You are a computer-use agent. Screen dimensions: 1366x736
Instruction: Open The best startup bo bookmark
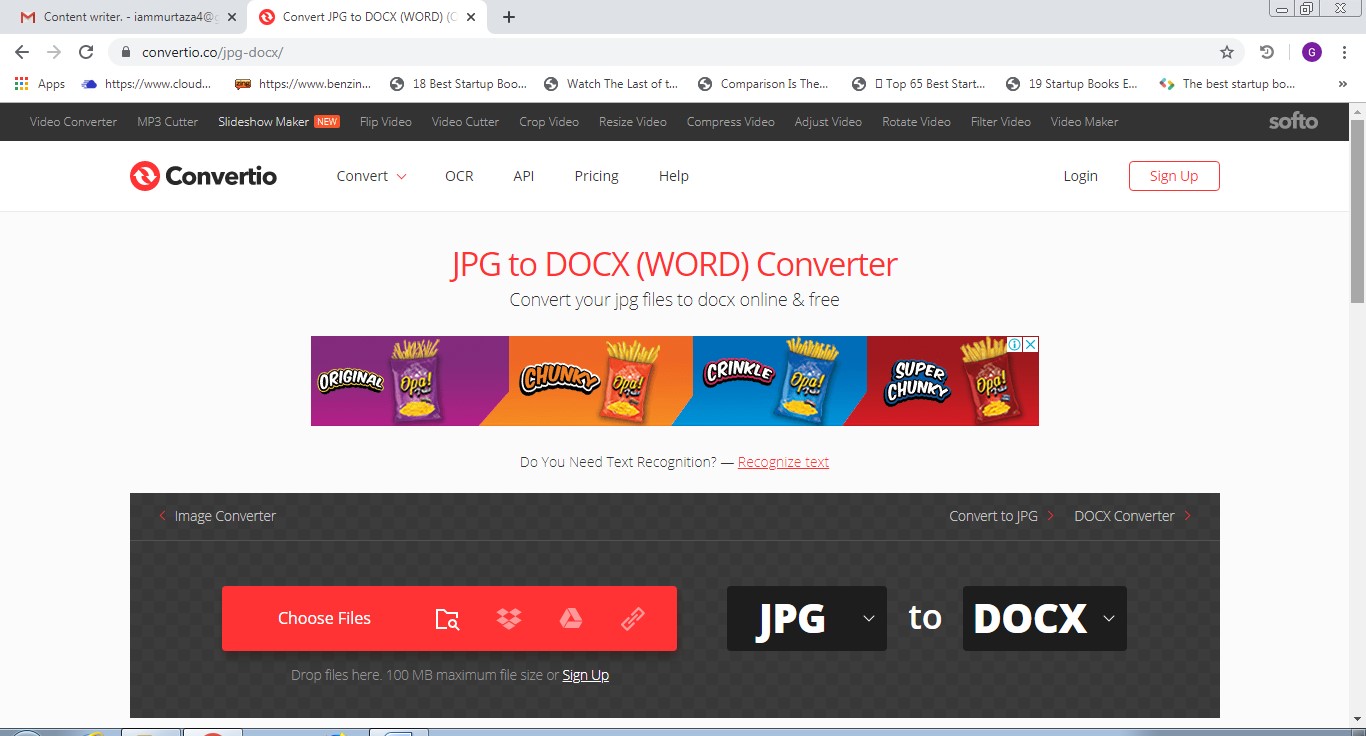pyautogui.click(x=1227, y=84)
